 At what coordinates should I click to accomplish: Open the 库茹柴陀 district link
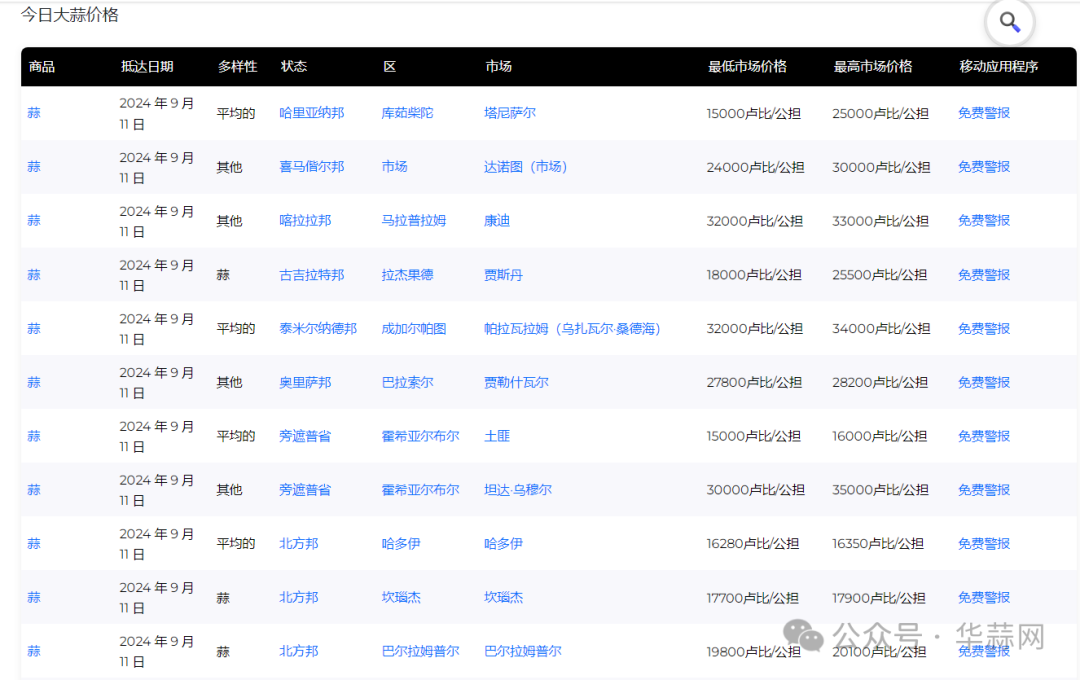(x=407, y=113)
